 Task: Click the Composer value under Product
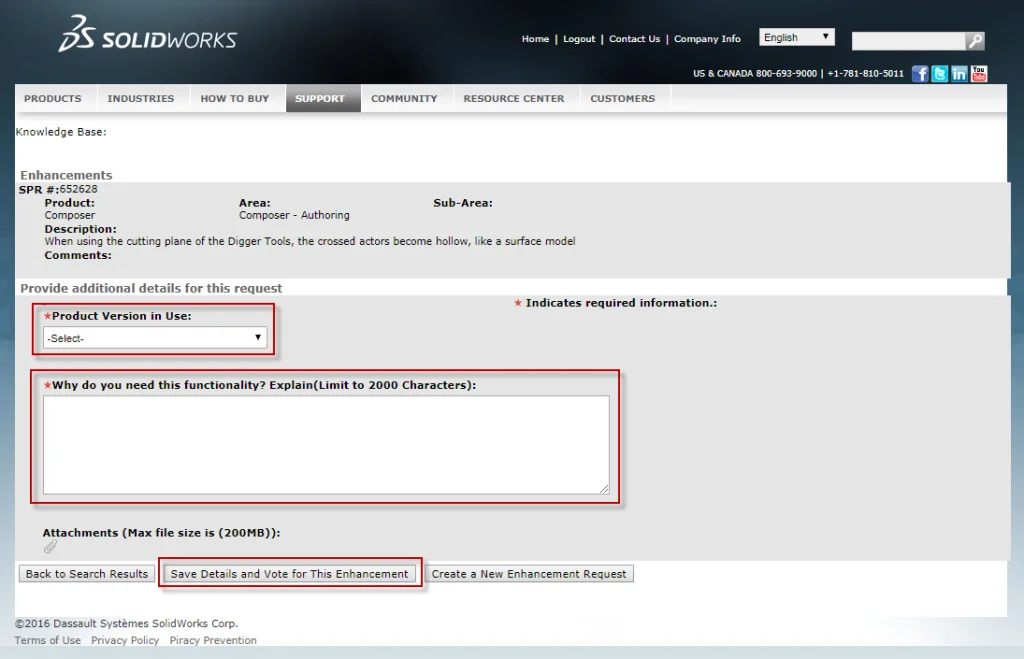pyautogui.click(x=69, y=215)
